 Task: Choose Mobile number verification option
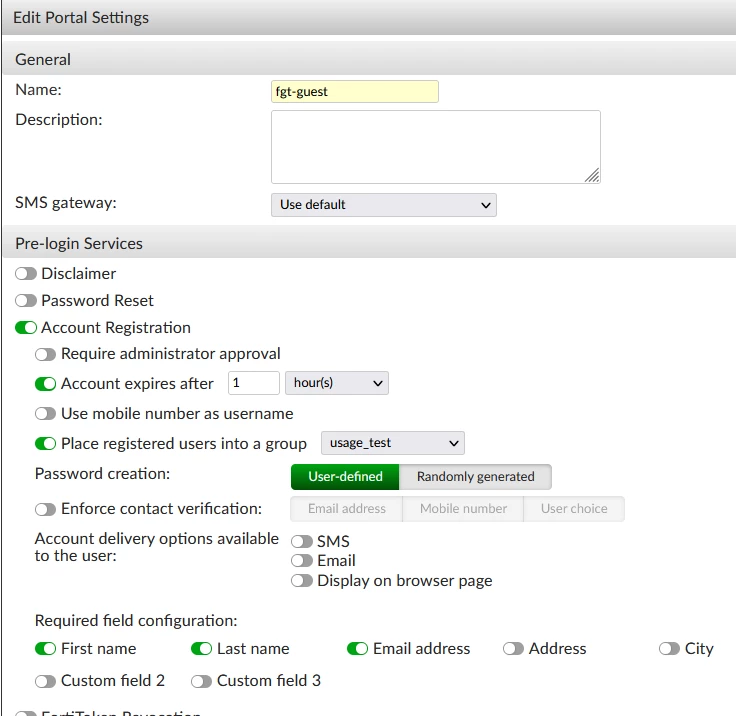tap(463, 509)
